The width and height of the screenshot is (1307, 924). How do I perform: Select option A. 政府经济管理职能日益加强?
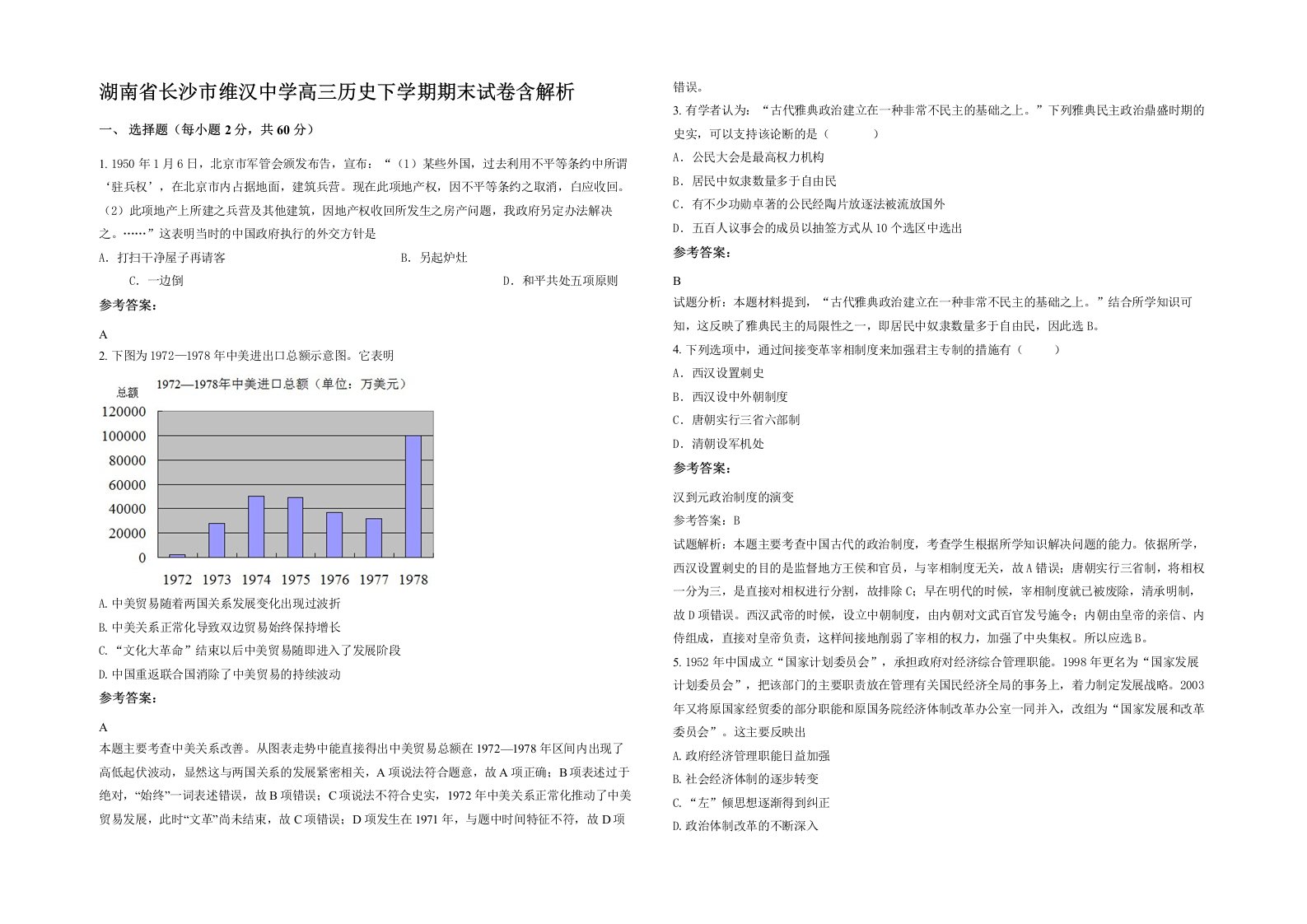751,756
